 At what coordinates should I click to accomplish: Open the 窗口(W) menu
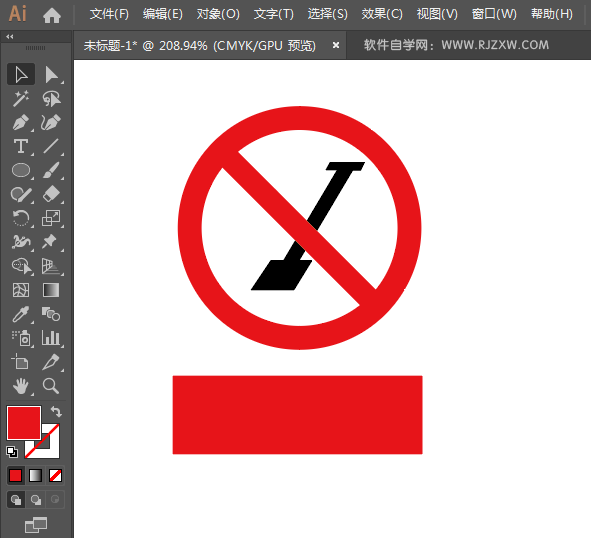point(494,14)
